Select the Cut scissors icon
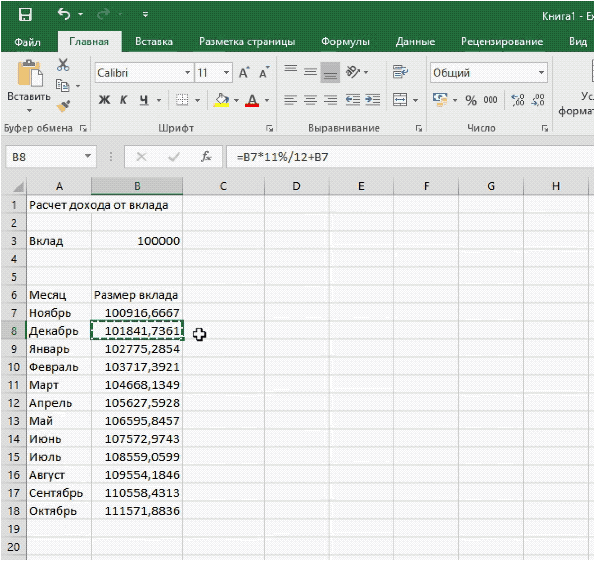Screen dimensions: 595x561 (x=63, y=65)
